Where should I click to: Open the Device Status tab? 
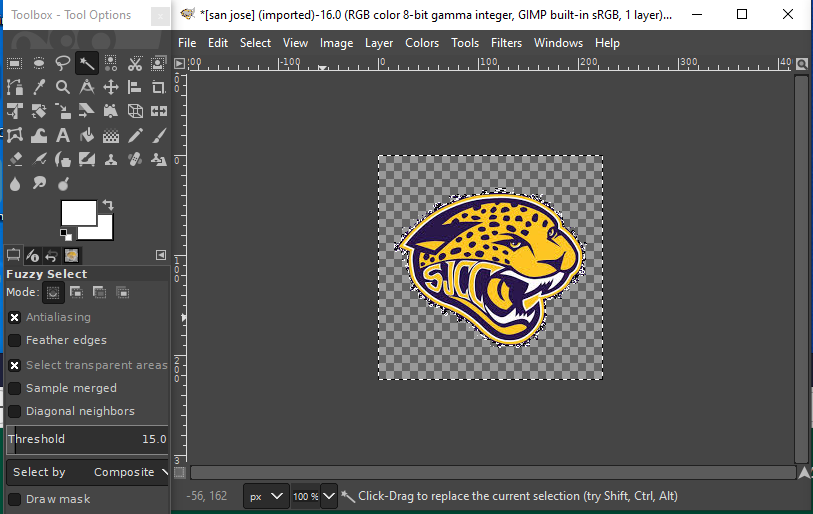[33, 255]
